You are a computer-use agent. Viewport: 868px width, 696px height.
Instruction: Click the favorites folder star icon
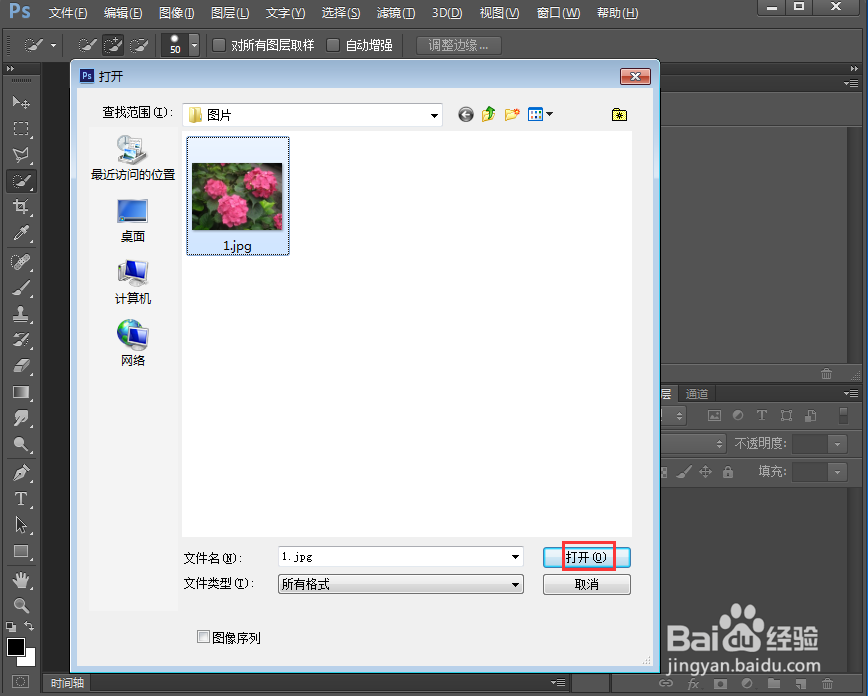(x=619, y=115)
